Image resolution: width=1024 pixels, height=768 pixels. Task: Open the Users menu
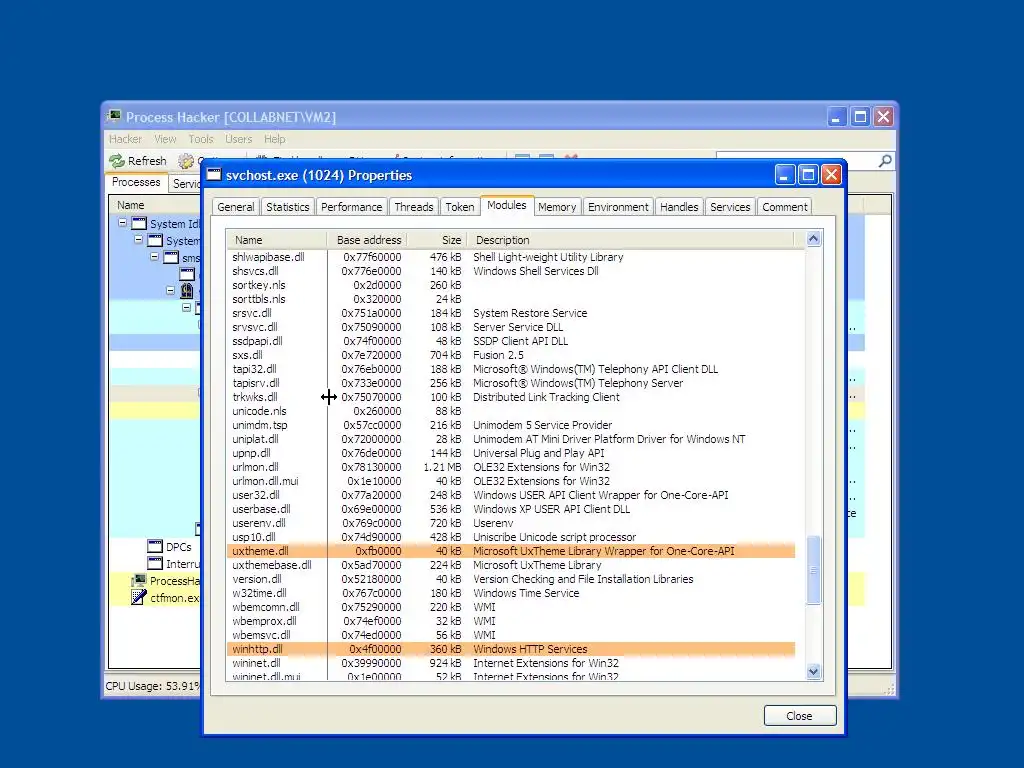(238, 139)
